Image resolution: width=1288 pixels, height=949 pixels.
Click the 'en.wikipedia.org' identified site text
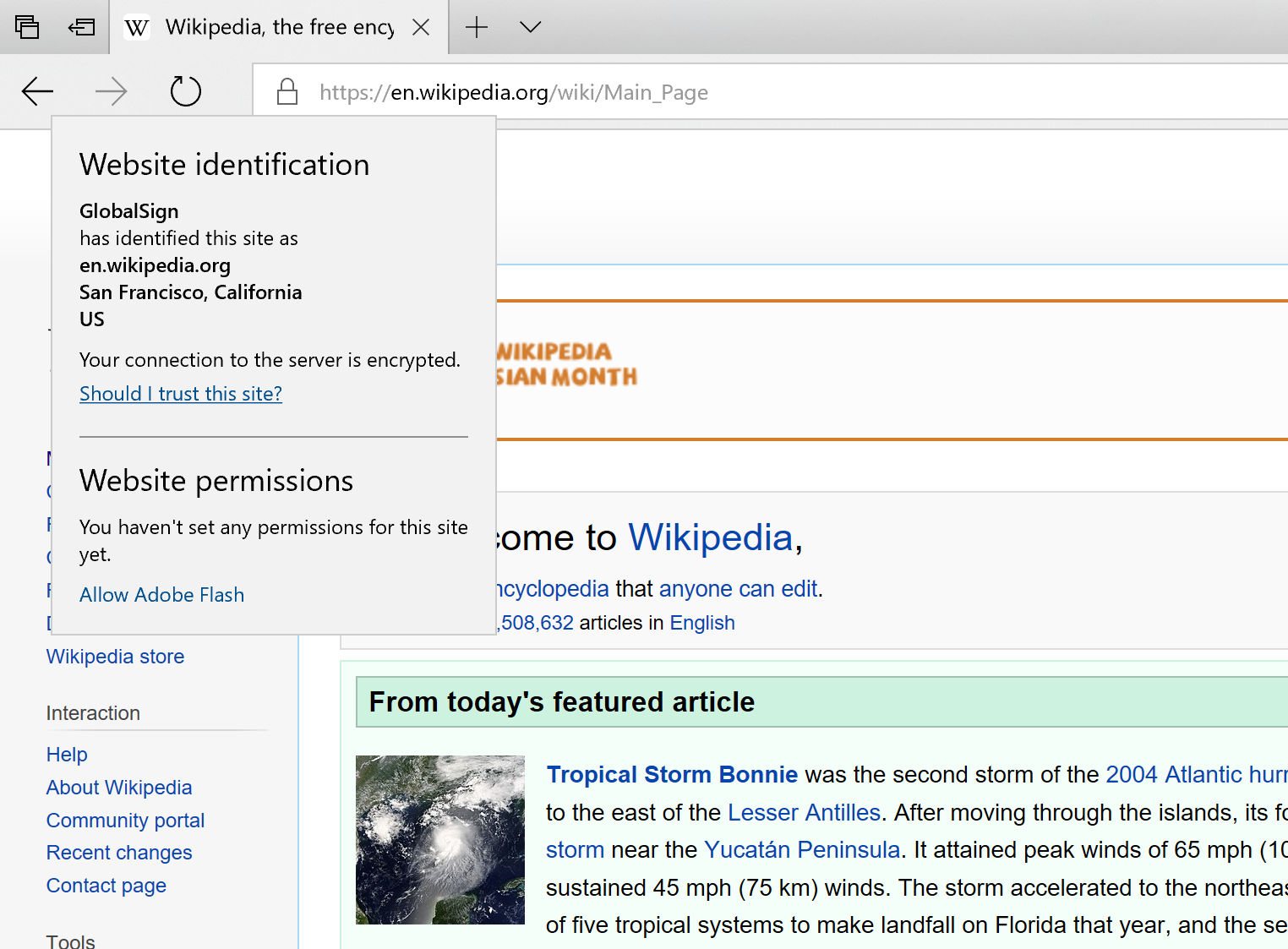tap(155, 265)
